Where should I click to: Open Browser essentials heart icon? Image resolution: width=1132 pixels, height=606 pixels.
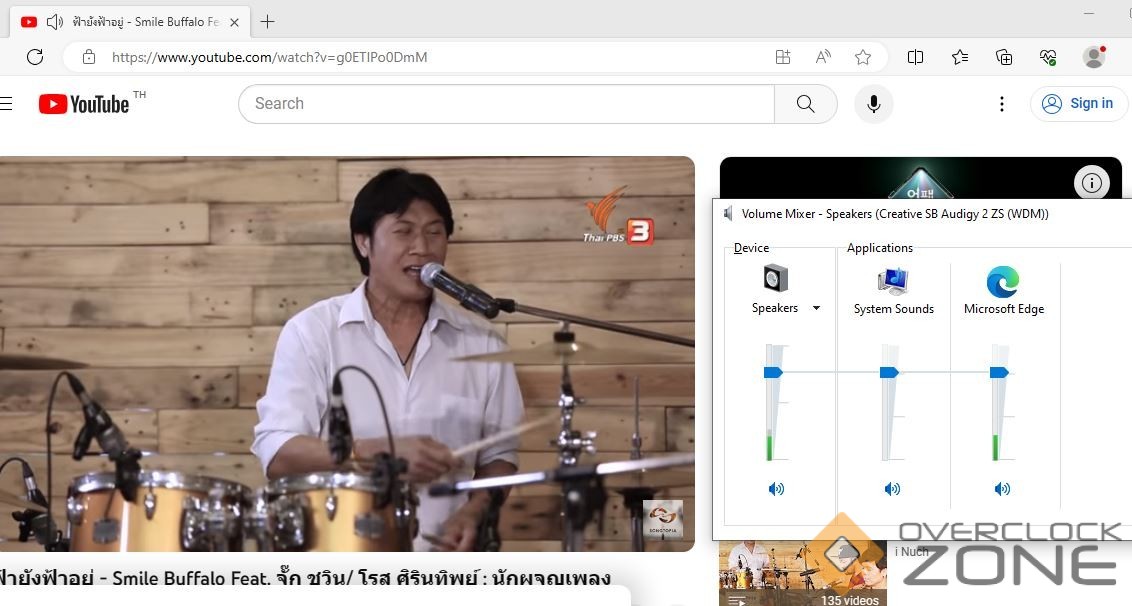pyautogui.click(x=1048, y=57)
